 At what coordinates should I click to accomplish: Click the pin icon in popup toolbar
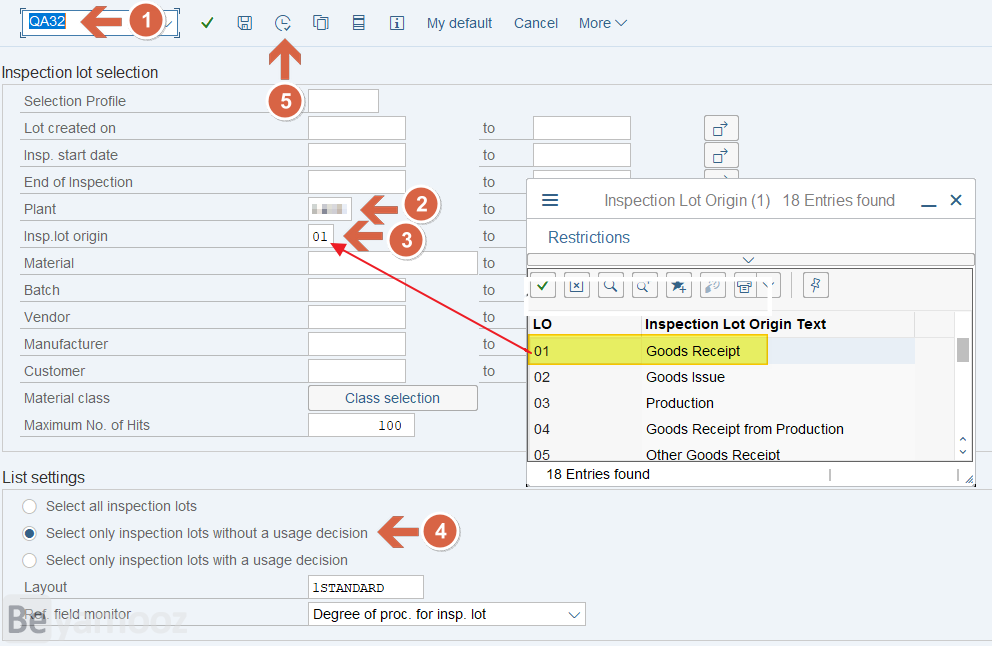[816, 286]
